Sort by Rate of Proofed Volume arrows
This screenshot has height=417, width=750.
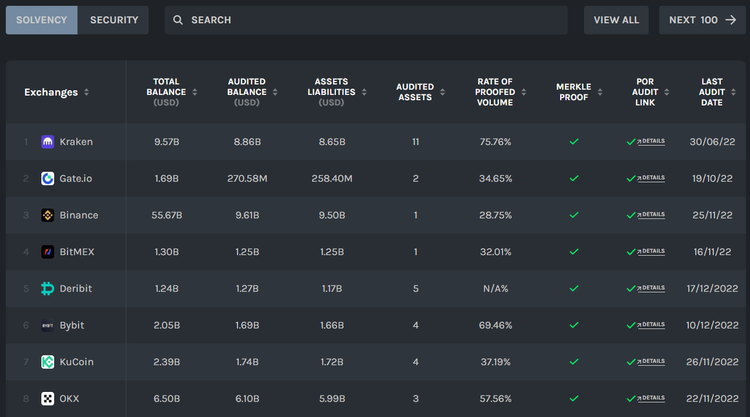(x=524, y=92)
